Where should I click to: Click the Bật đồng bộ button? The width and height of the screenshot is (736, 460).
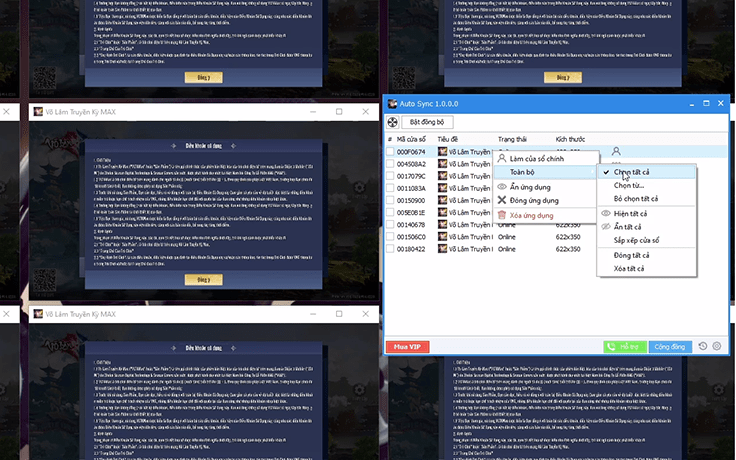tap(427, 122)
